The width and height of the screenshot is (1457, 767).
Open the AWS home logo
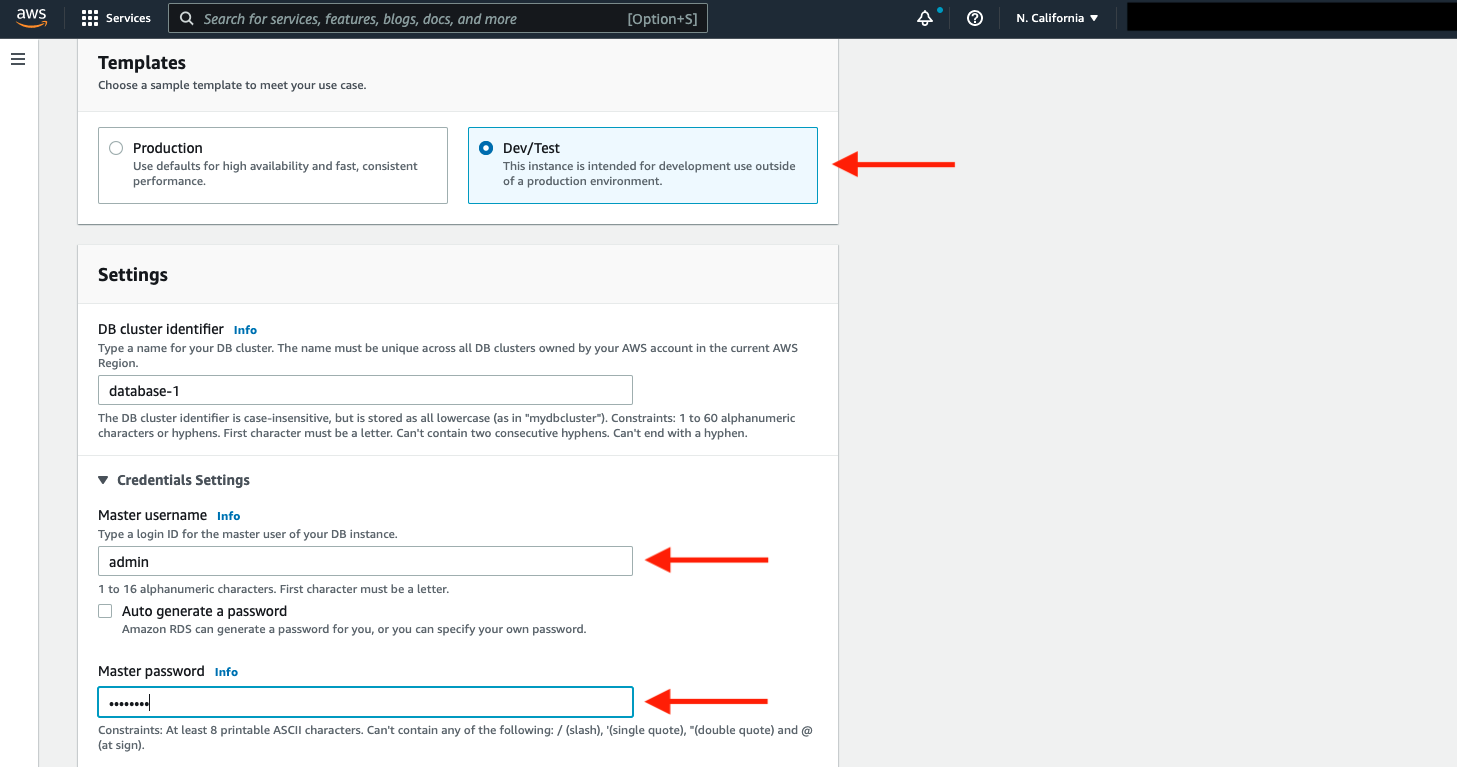point(32,18)
